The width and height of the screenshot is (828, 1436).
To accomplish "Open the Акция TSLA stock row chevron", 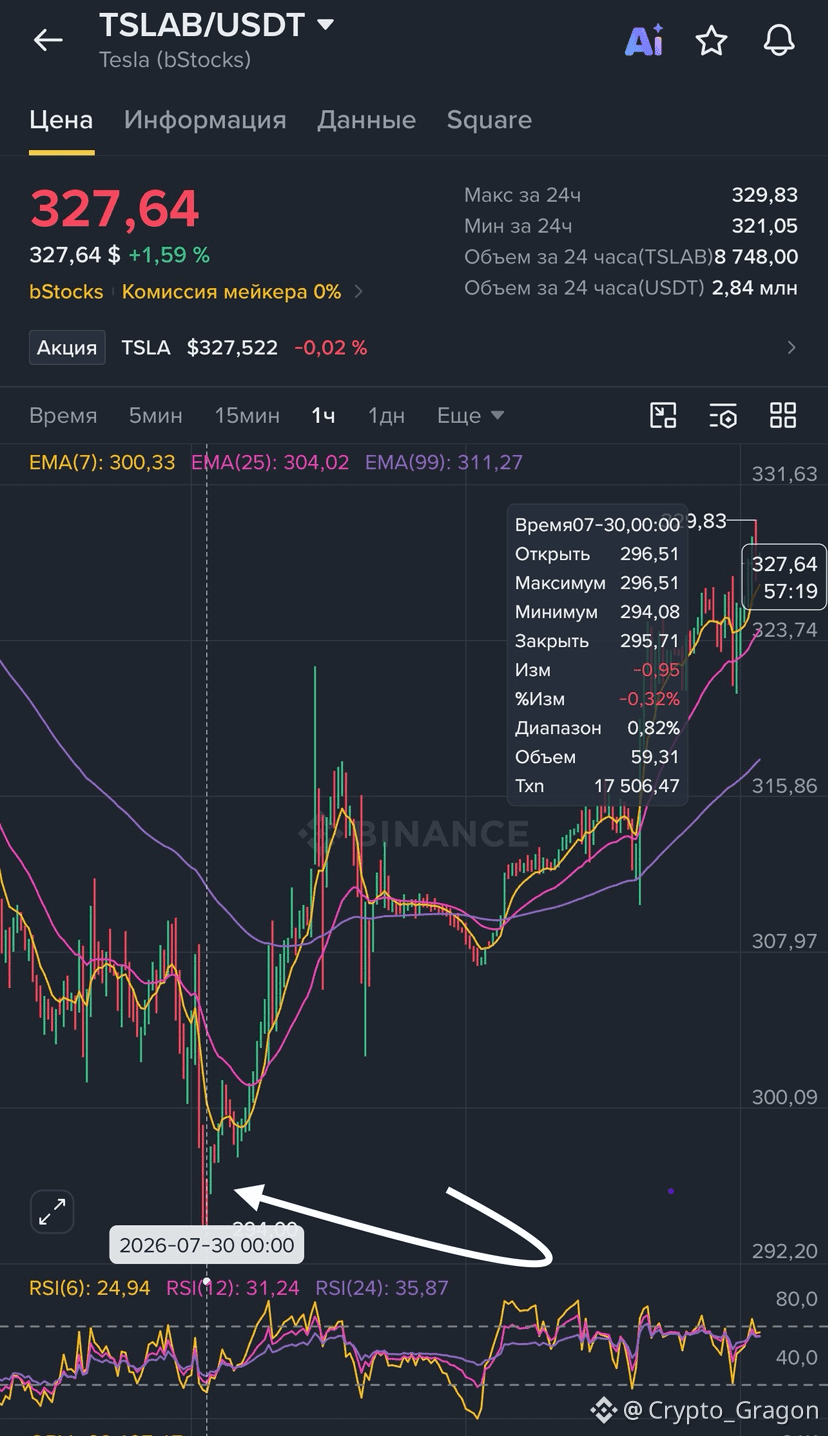I will tap(792, 348).
